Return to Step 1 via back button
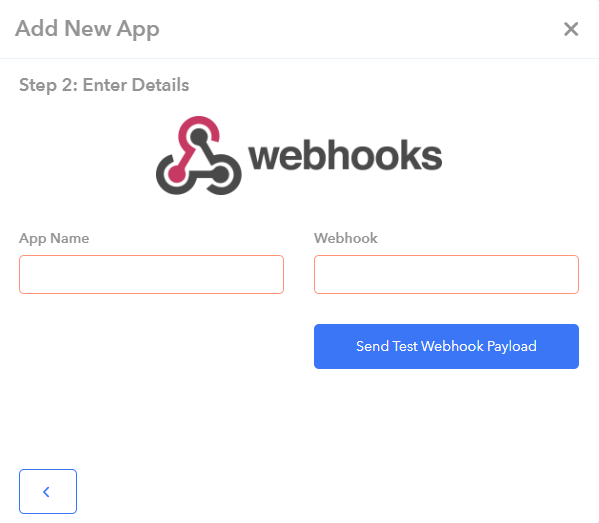This screenshot has width=599, height=523. [48, 491]
